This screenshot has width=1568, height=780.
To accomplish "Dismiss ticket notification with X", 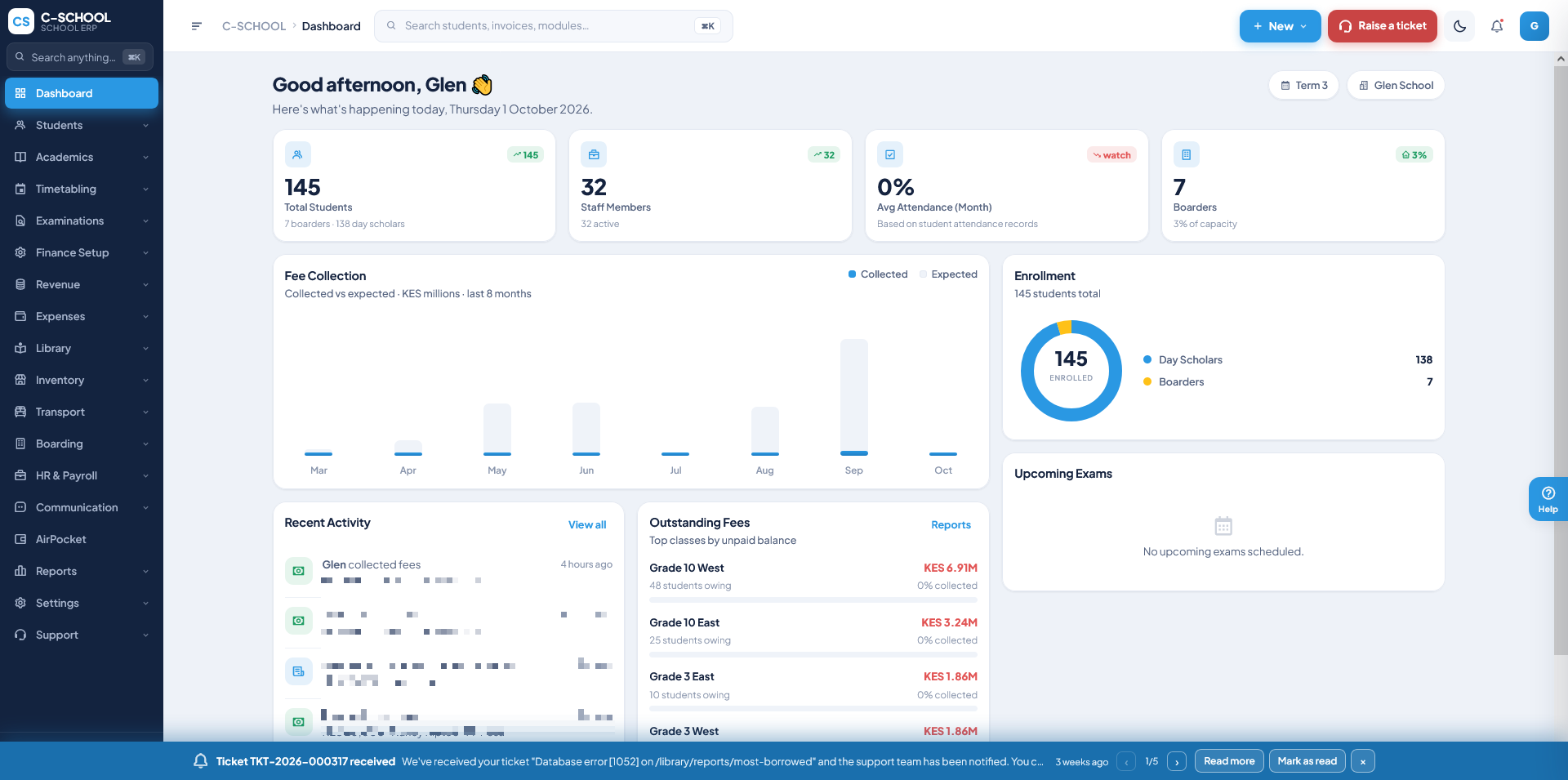I will (x=1362, y=761).
